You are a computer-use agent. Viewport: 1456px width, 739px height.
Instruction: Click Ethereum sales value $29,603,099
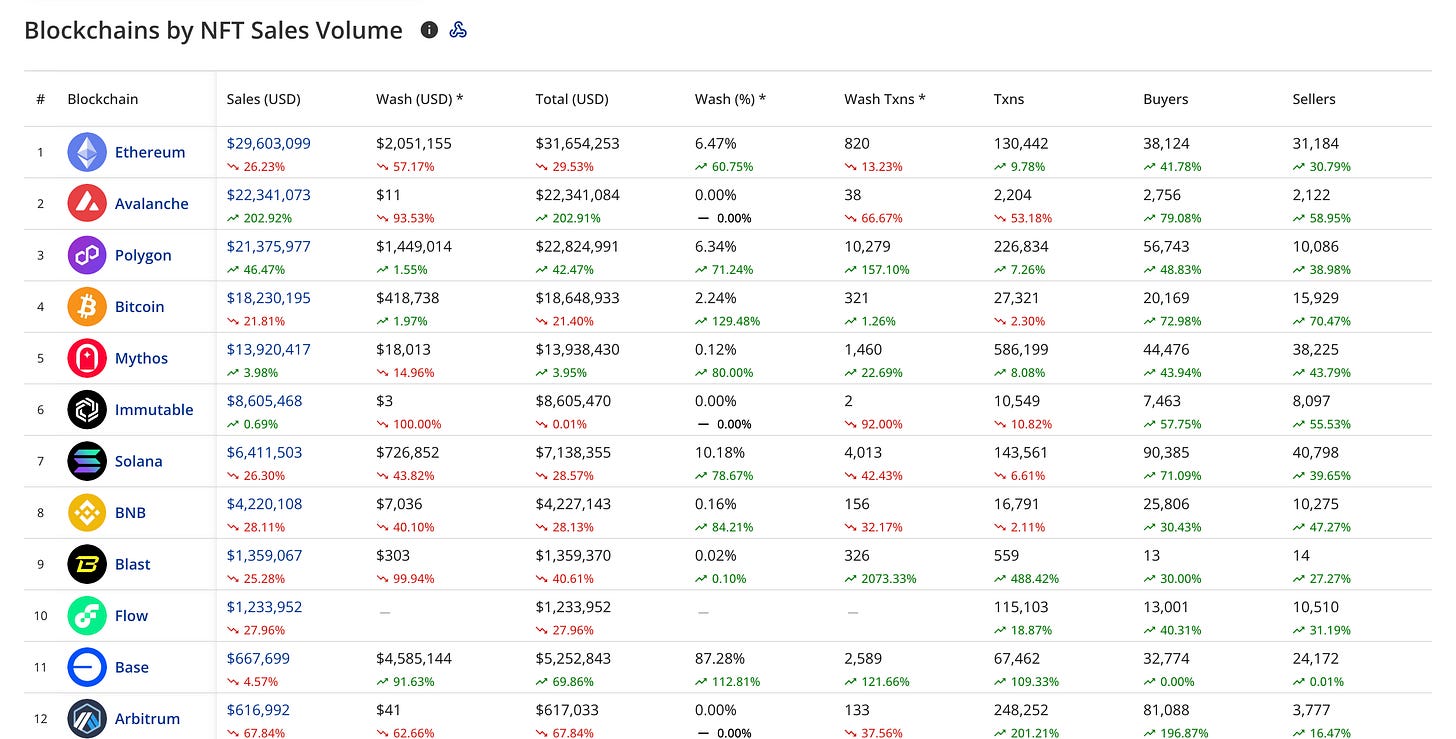269,143
